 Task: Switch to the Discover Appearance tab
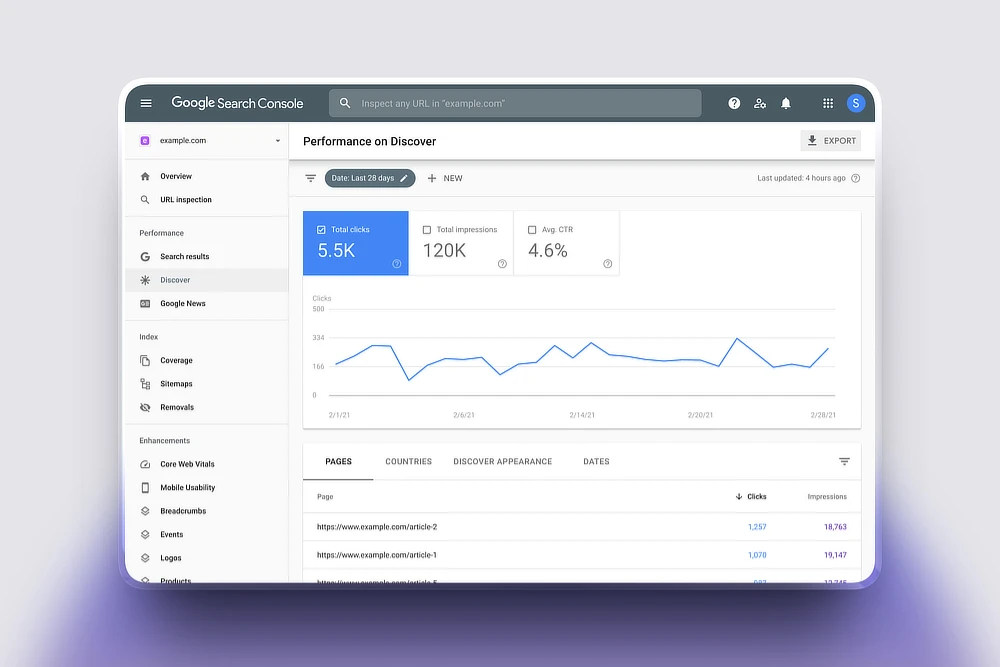pos(503,462)
